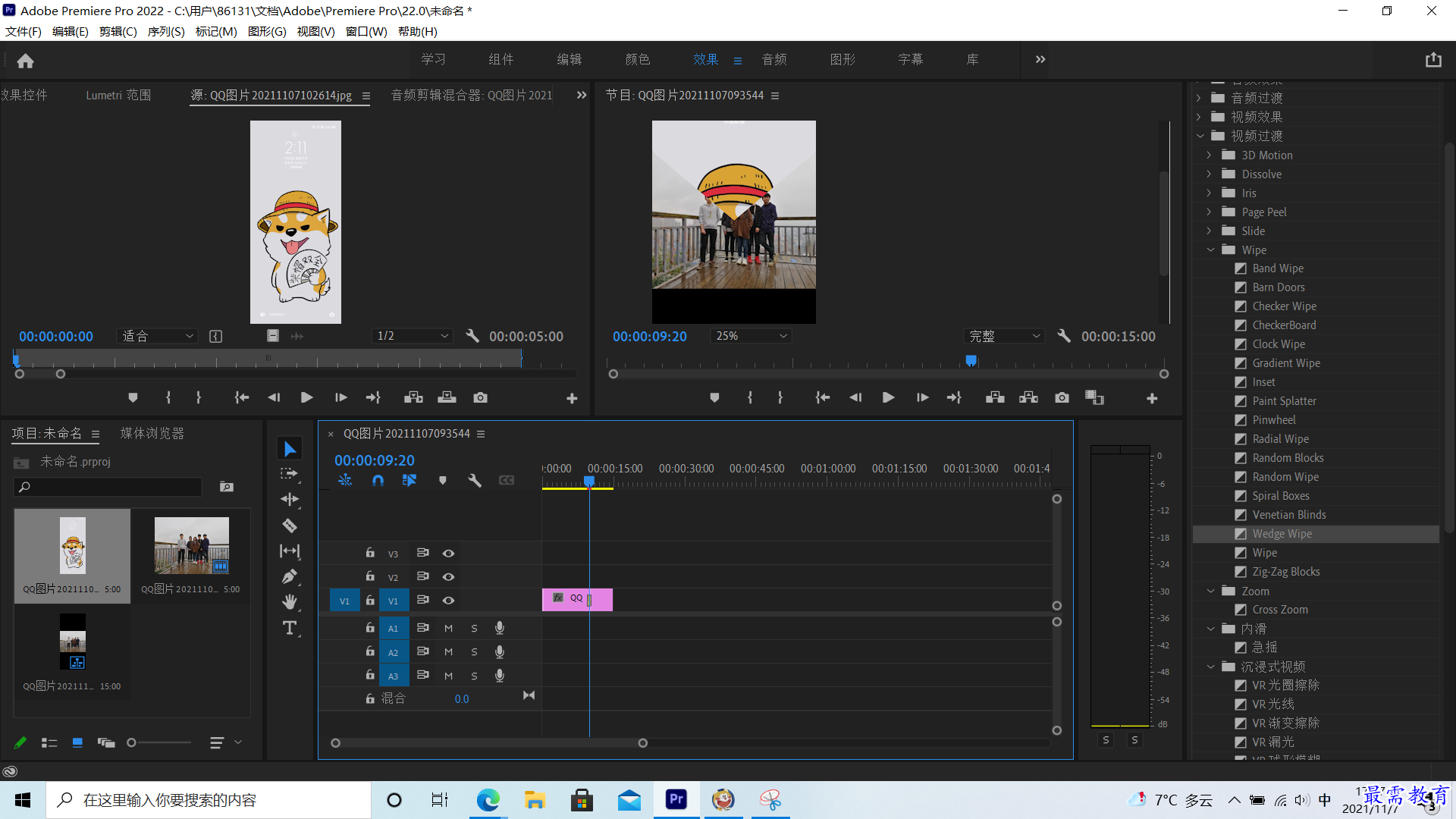Toggle lock on track V3

[370, 553]
